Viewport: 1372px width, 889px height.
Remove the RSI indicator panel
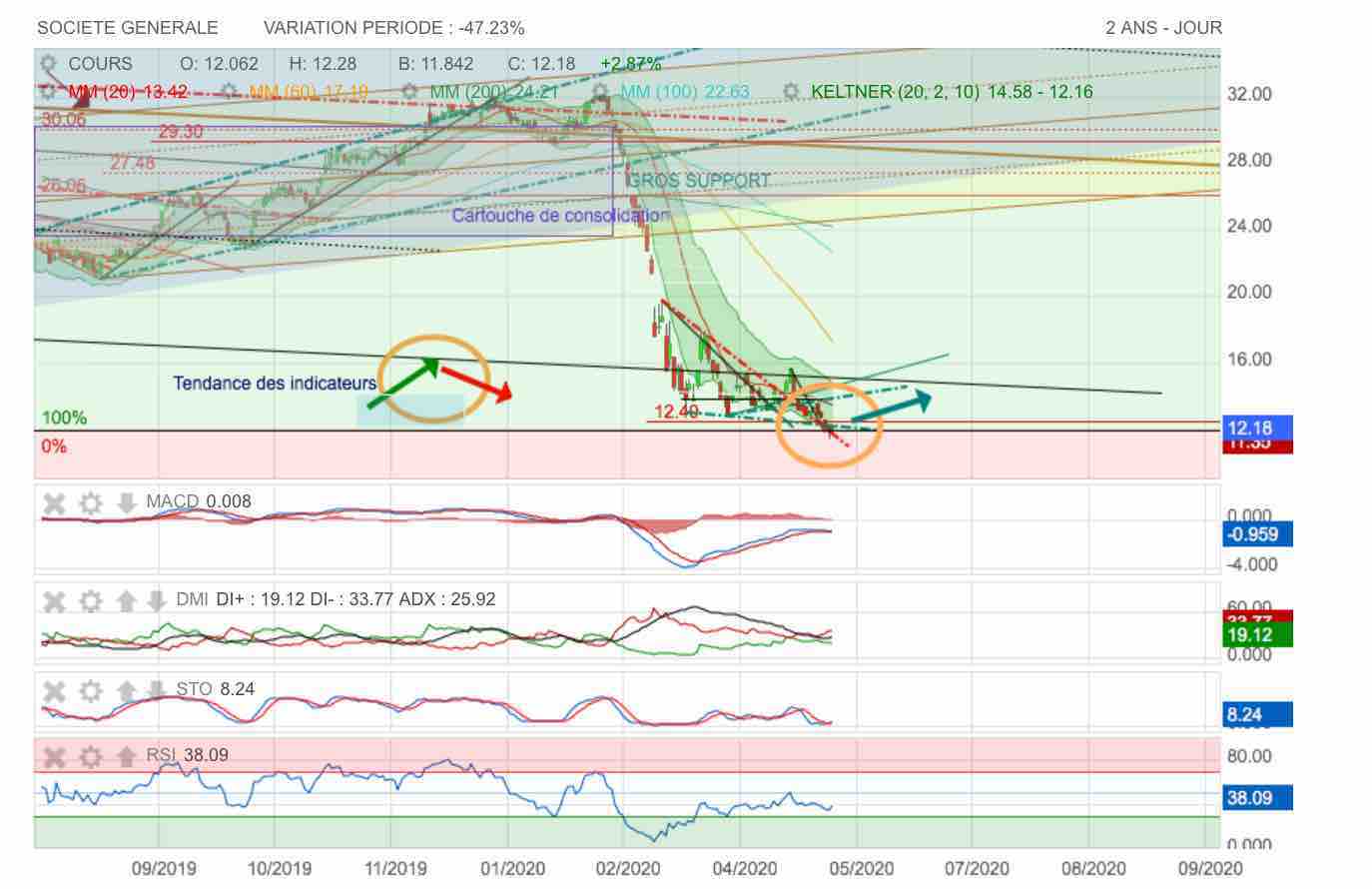[54, 756]
